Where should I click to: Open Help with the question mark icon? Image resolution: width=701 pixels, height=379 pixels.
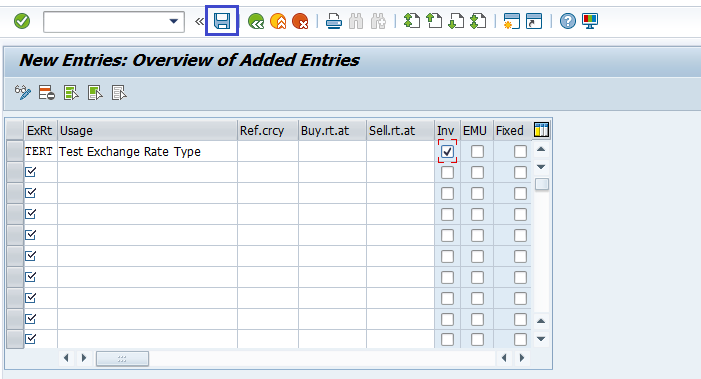(568, 21)
